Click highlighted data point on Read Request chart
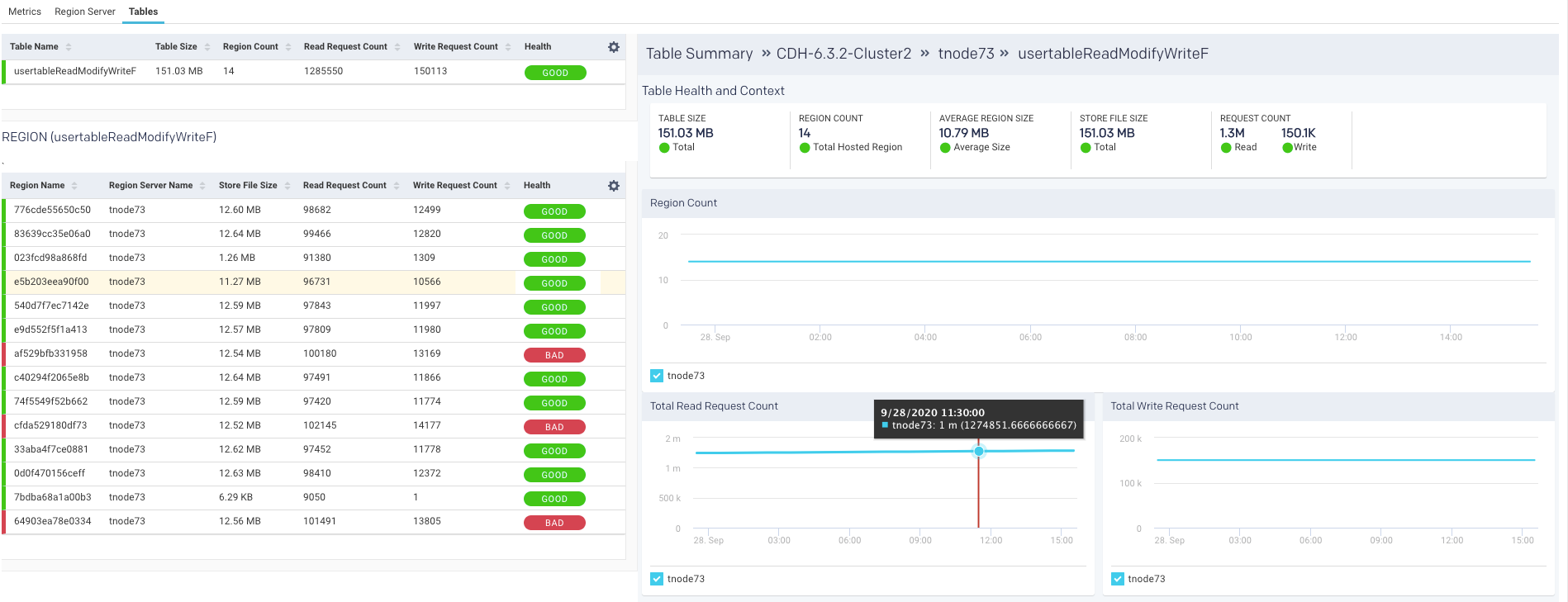1568x602 pixels. coord(979,451)
